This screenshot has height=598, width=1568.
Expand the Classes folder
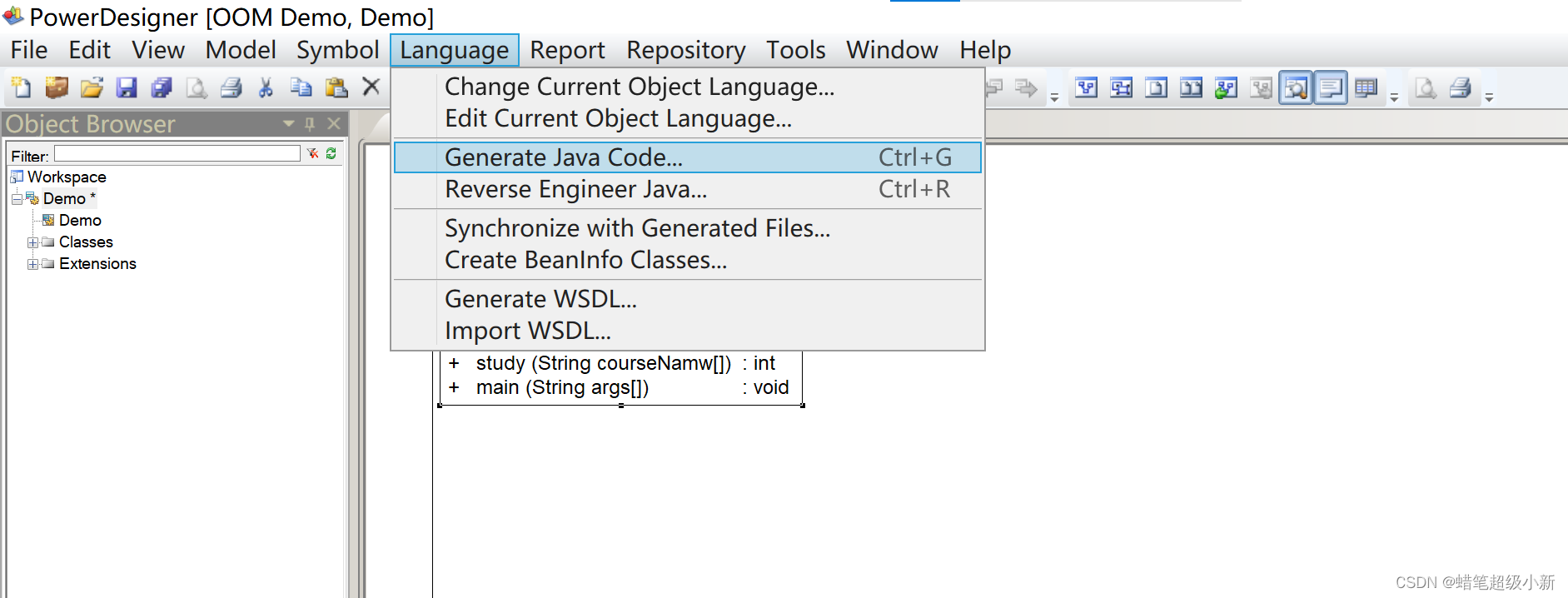32,242
